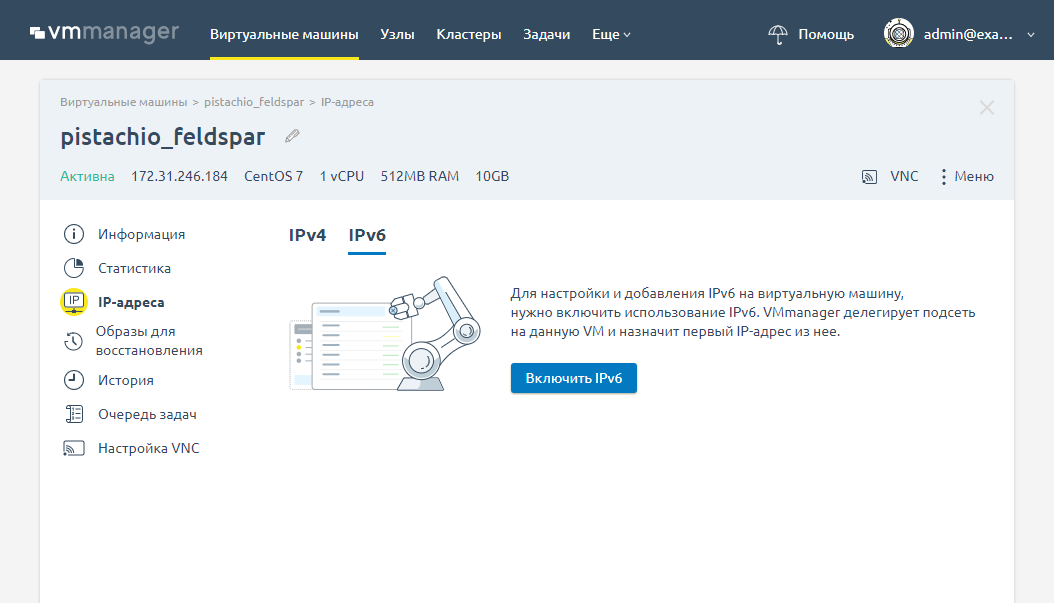Open Очередь задач sidebar section
The height and width of the screenshot is (603, 1054).
point(147,415)
